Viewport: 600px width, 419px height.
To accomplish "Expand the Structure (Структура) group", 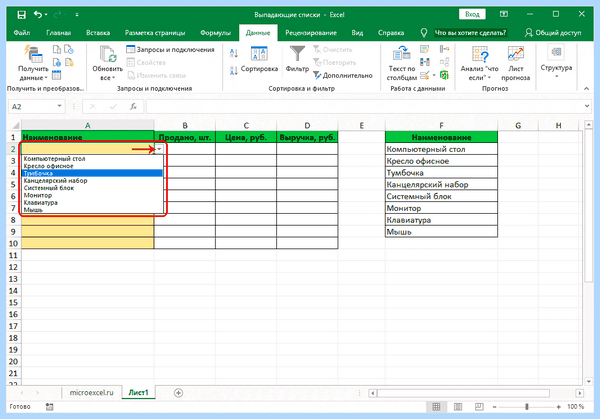I will coord(556,61).
